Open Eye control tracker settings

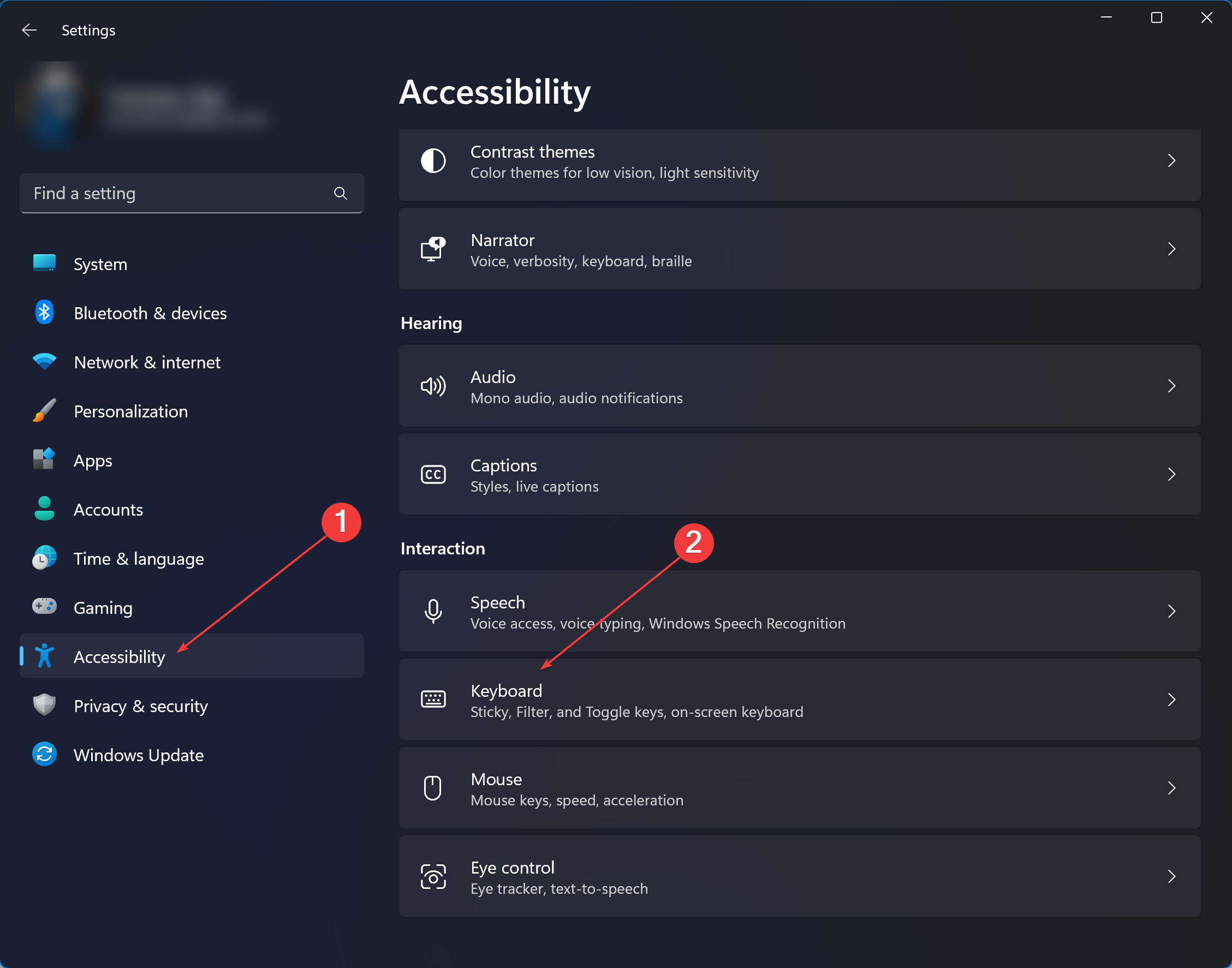tap(800, 876)
